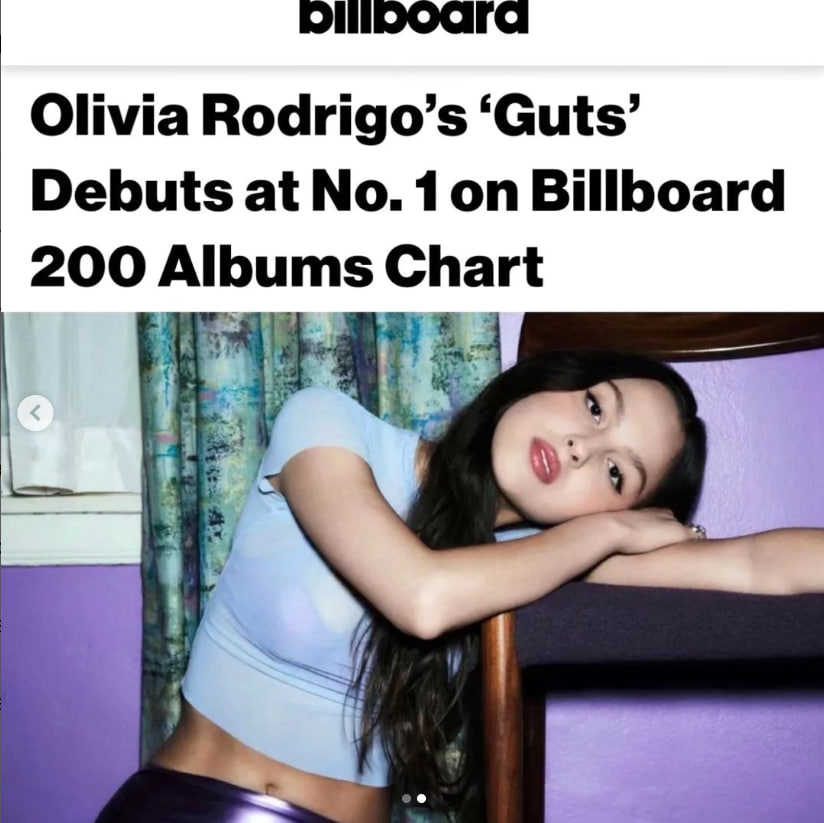The width and height of the screenshot is (824, 823).
Task: Select the active second pagination dot
Action: click(x=421, y=798)
